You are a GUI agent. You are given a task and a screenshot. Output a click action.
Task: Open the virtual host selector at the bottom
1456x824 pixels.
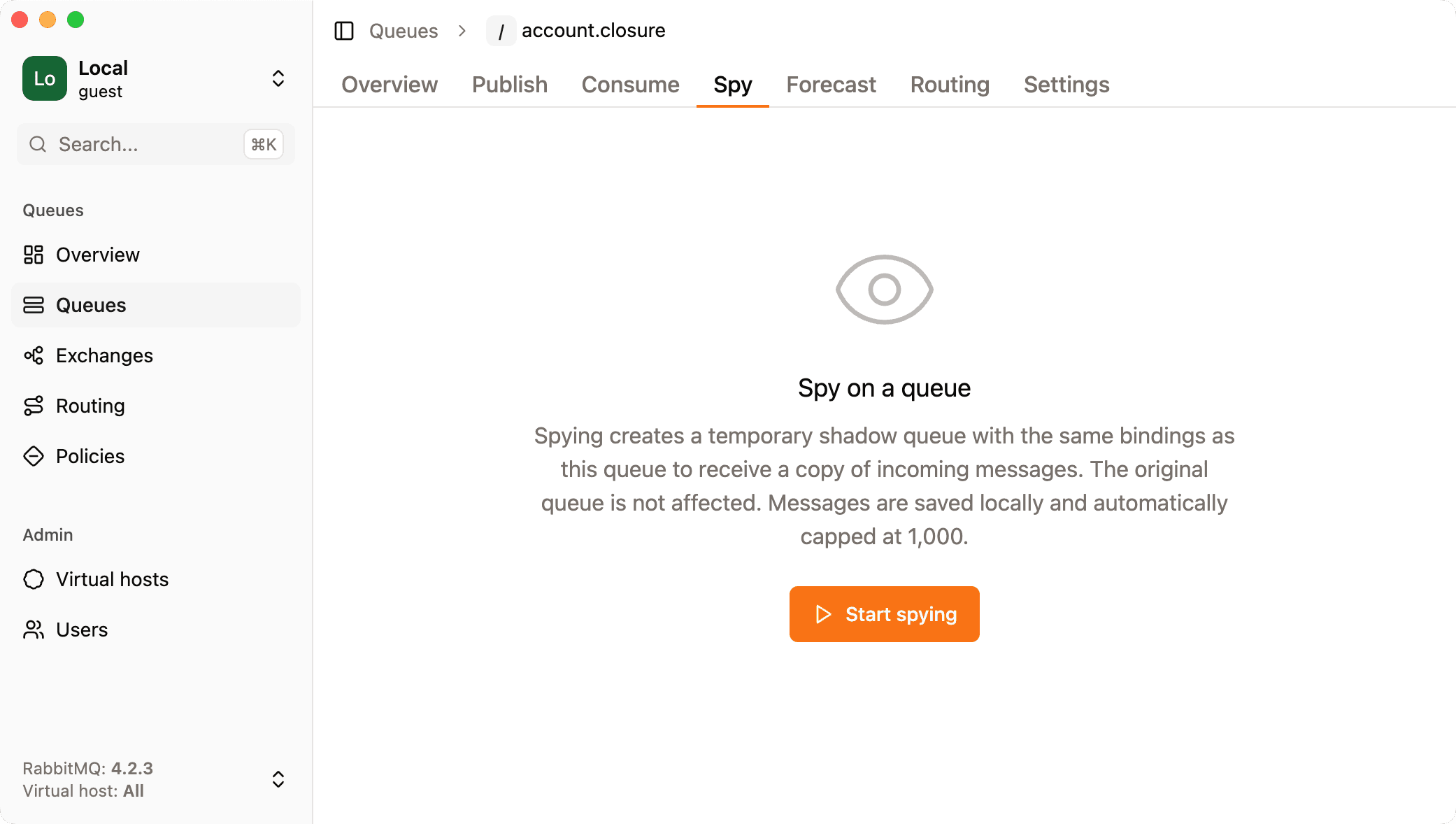click(278, 779)
